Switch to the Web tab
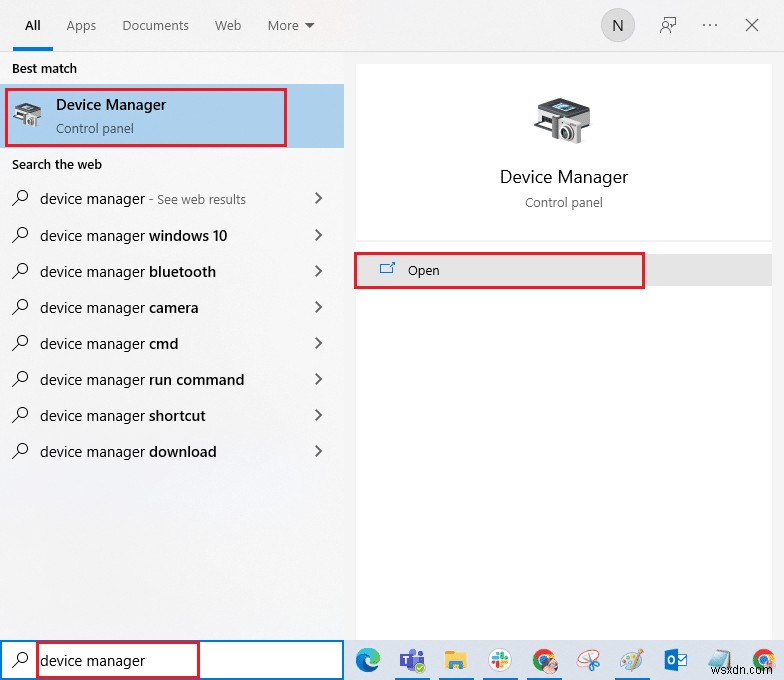This screenshot has width=784, height=680. (x=228, y=26)
